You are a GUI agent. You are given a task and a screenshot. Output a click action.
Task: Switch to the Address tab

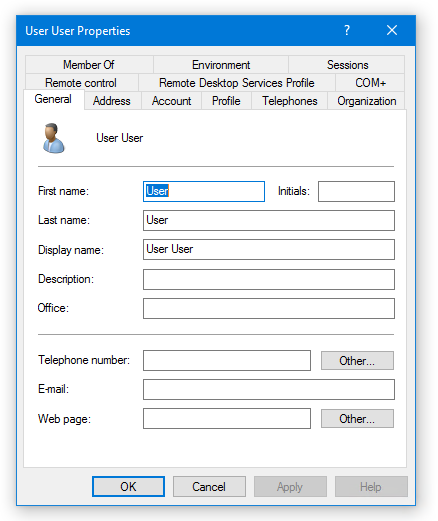(112, 101)
